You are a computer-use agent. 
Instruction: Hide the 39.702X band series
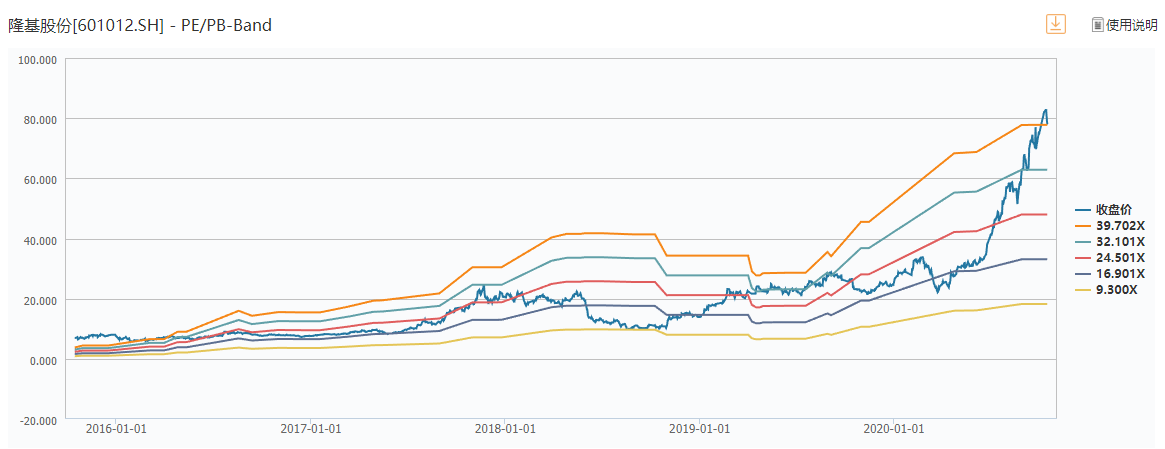click(x=1120, y=225)
